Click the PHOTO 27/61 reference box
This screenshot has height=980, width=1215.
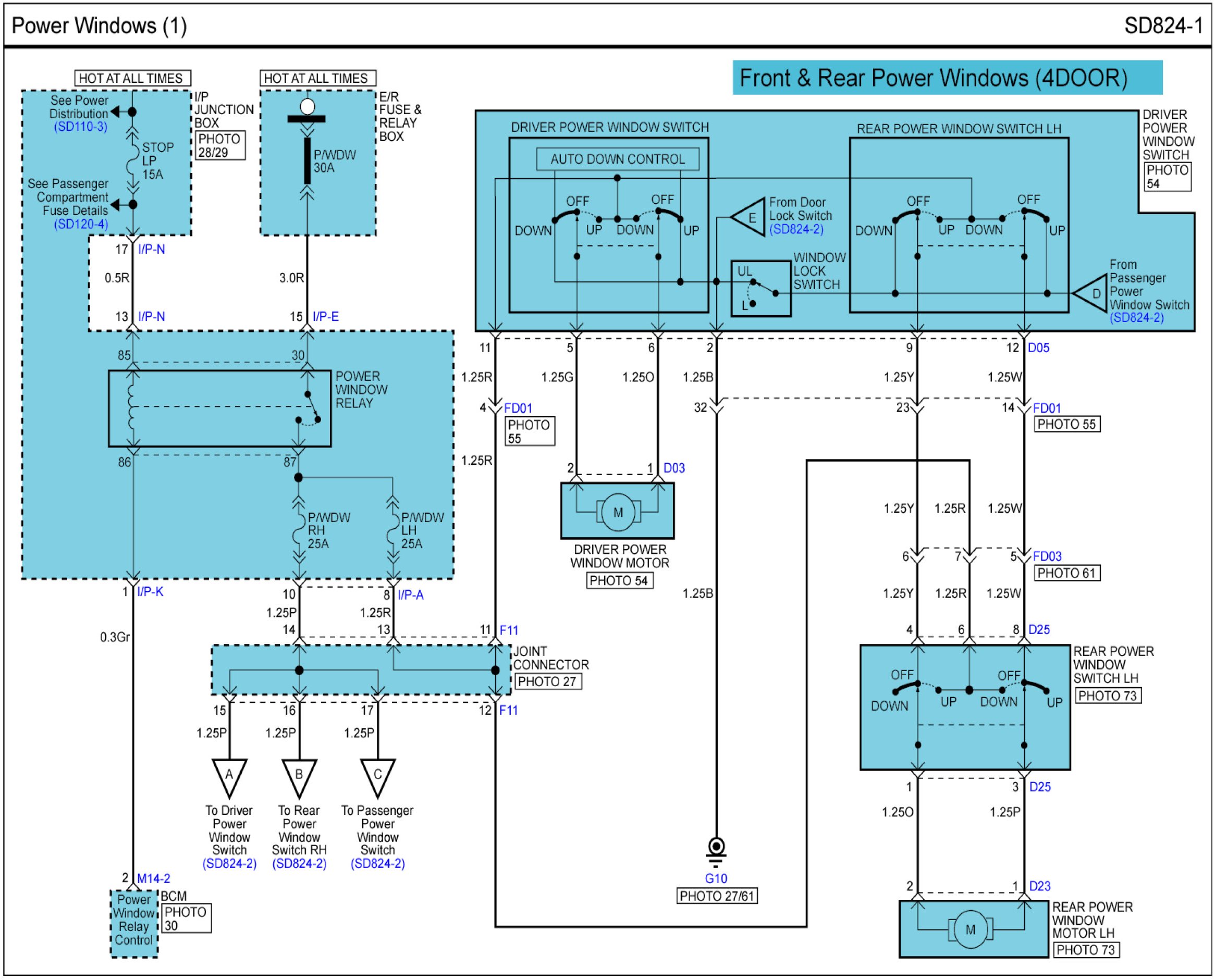click(x=717, y=896)
